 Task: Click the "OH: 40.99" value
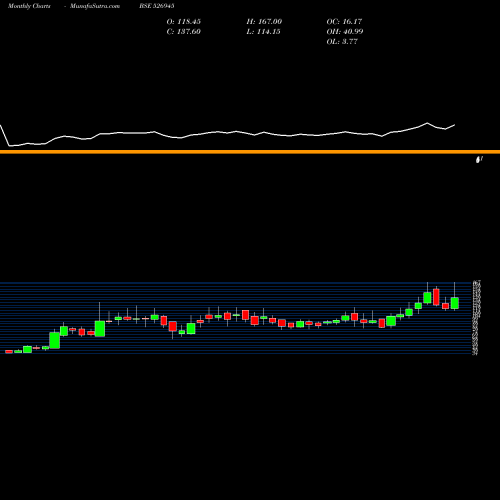pyautogui.click(x=345, y=32)
